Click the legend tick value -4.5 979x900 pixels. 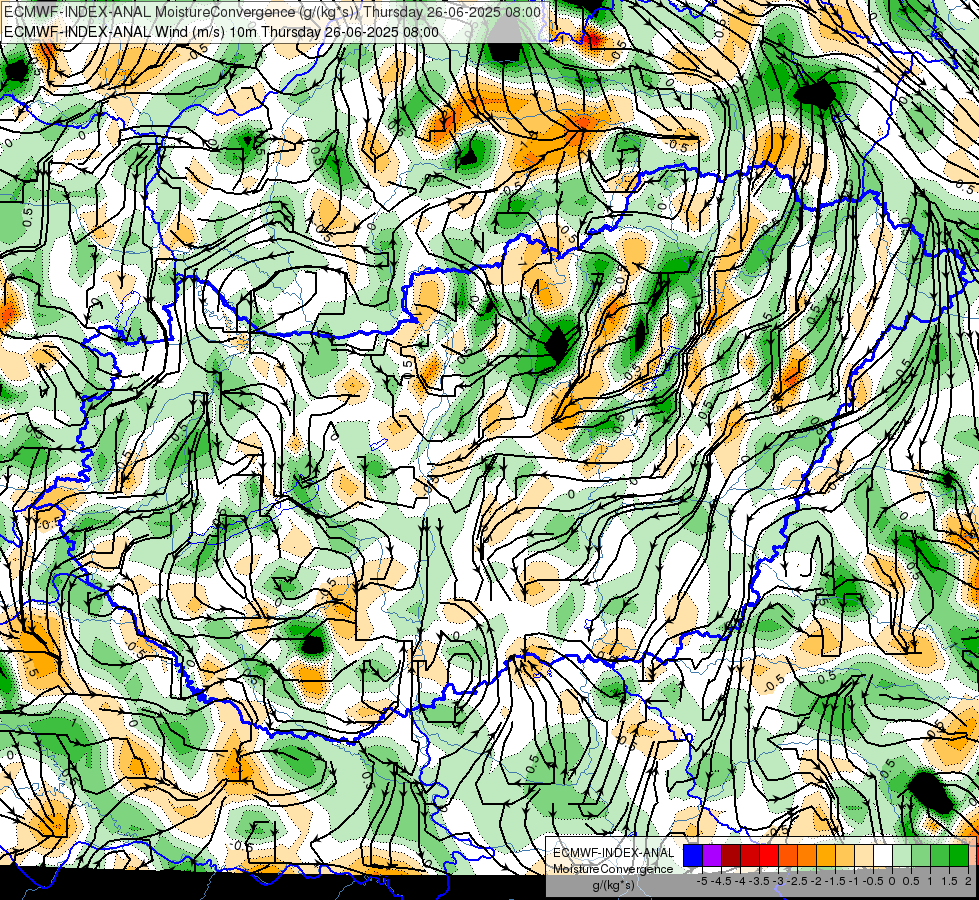(722, 881)
